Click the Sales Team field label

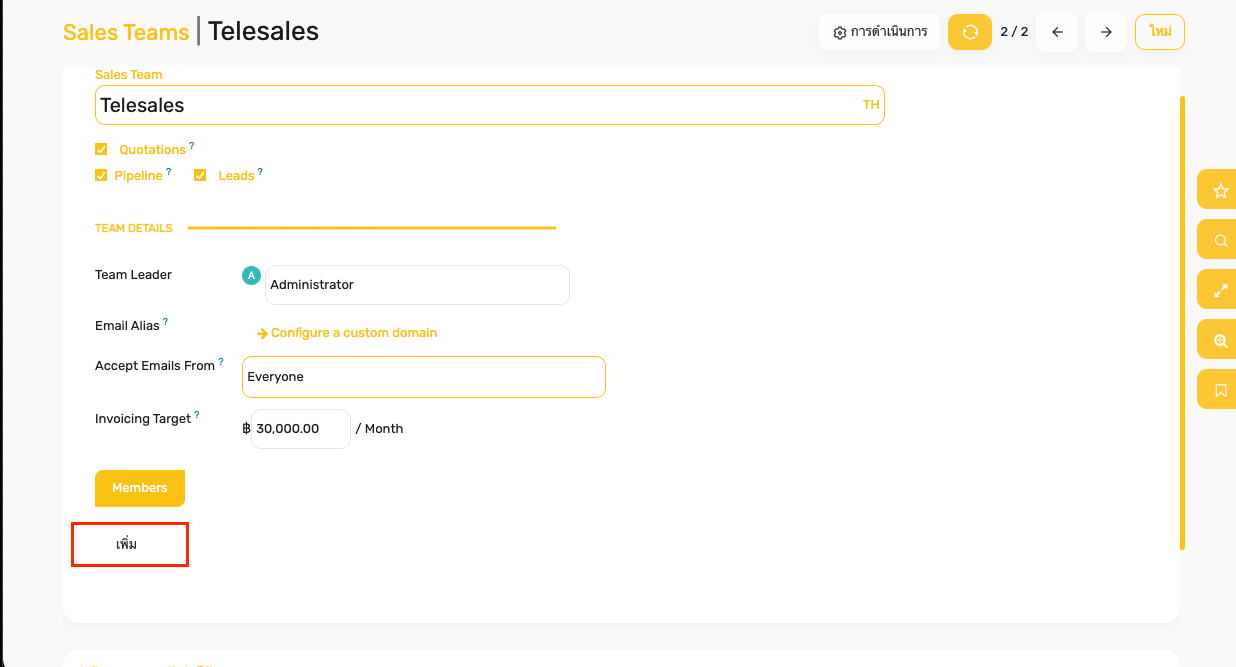coord(128,75)
